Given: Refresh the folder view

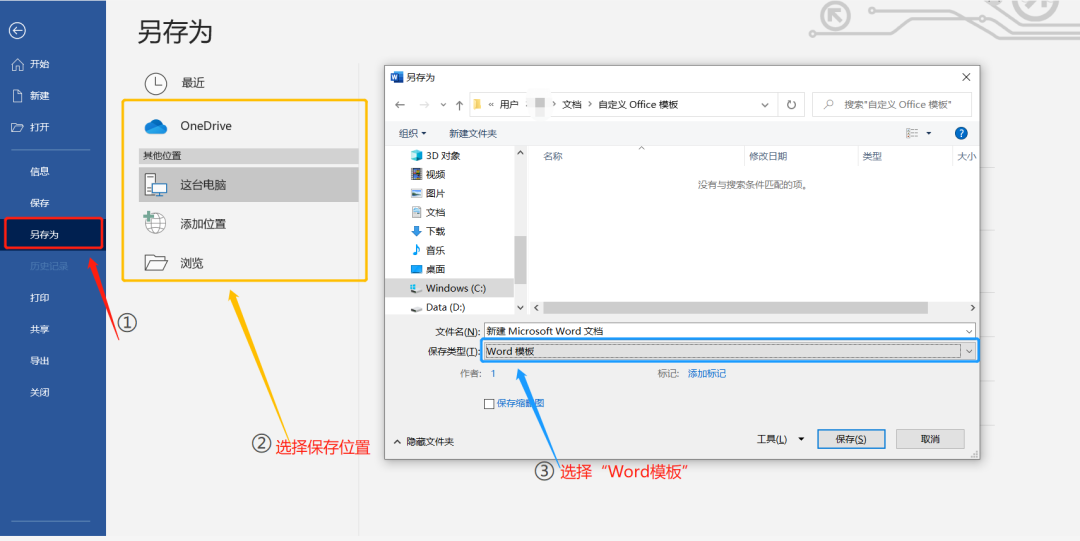Looking at the screenshot, I should point(791,105).
